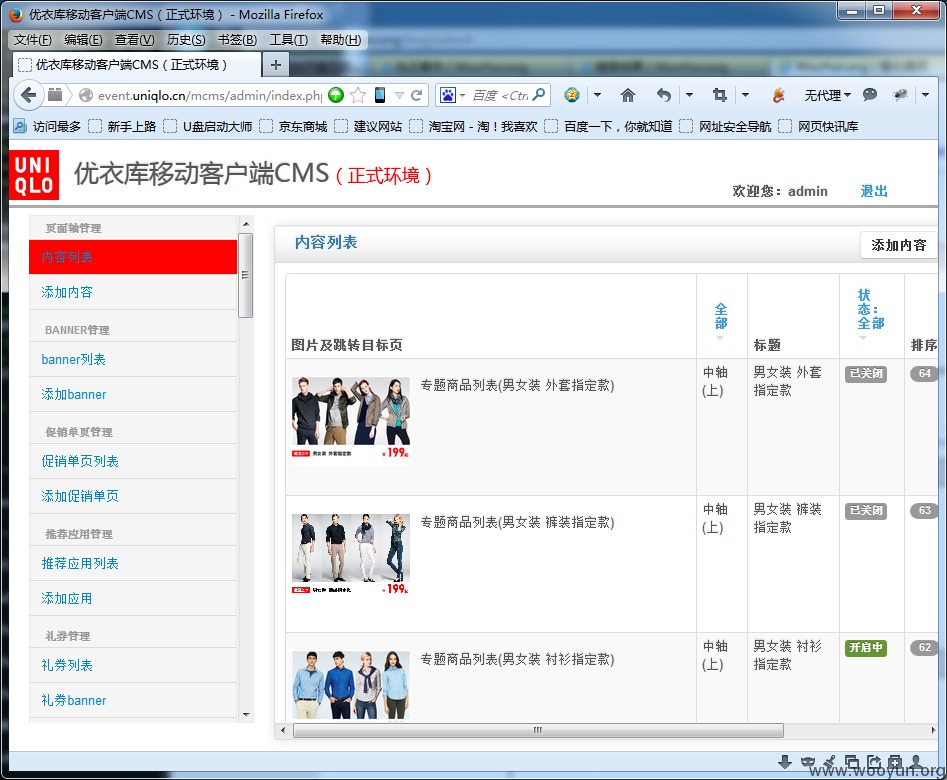Image resolution: width=947 pixels, height=780 pixels.
Task: Click the UNIQLO red logo
Action: coord(34,175)
